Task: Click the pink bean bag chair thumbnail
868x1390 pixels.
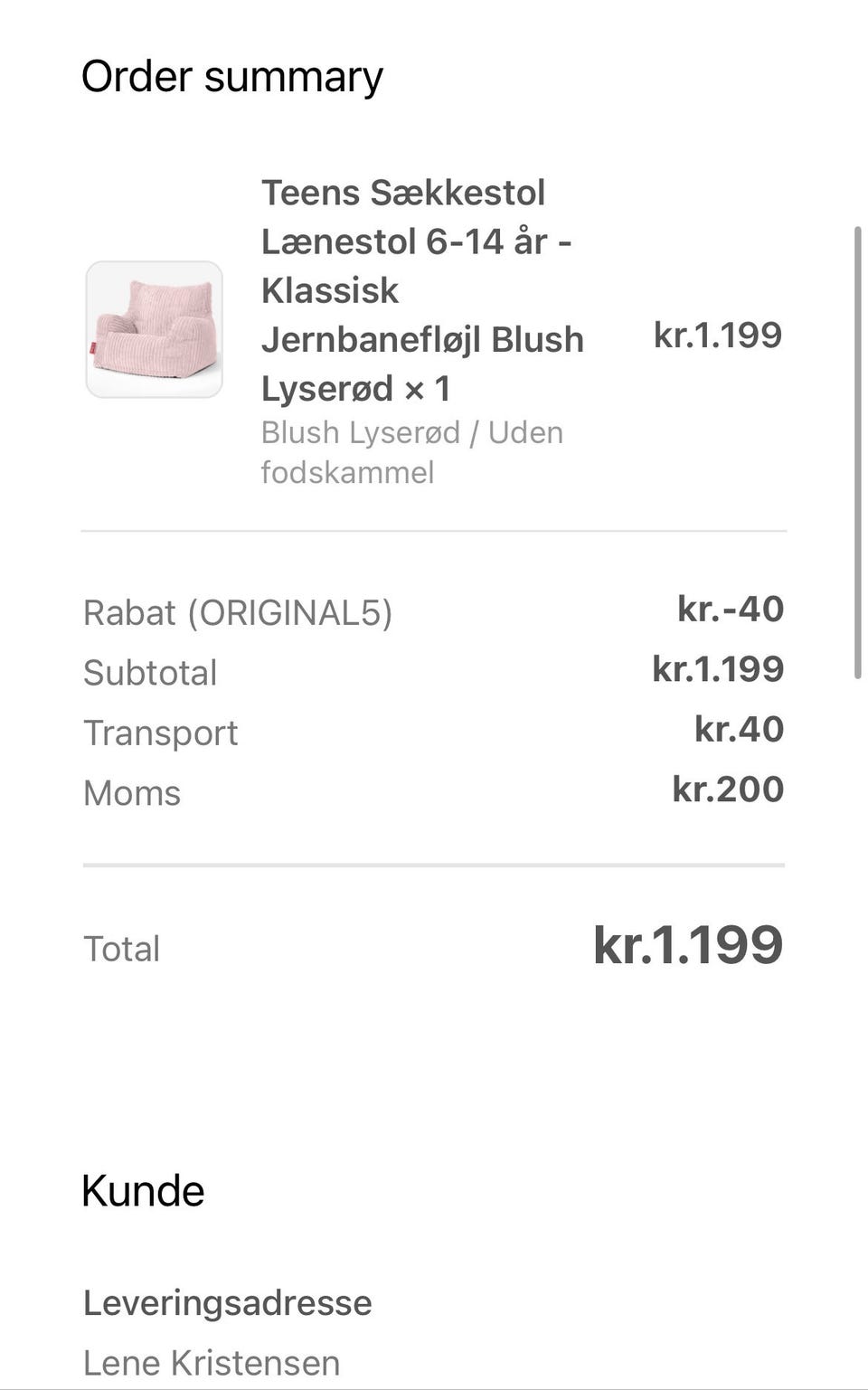Action: 155,329
